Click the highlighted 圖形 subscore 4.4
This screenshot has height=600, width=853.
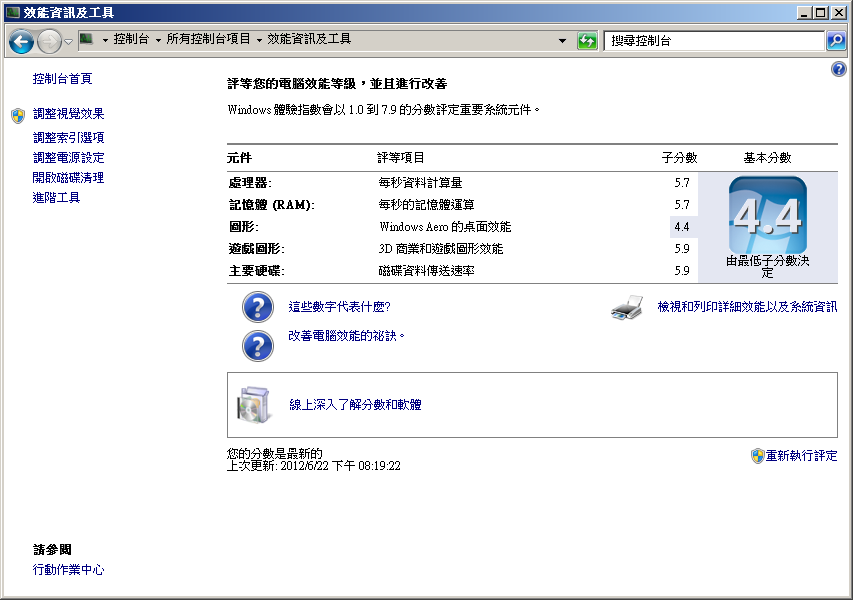pyautogui.click(x=682, y=227)
